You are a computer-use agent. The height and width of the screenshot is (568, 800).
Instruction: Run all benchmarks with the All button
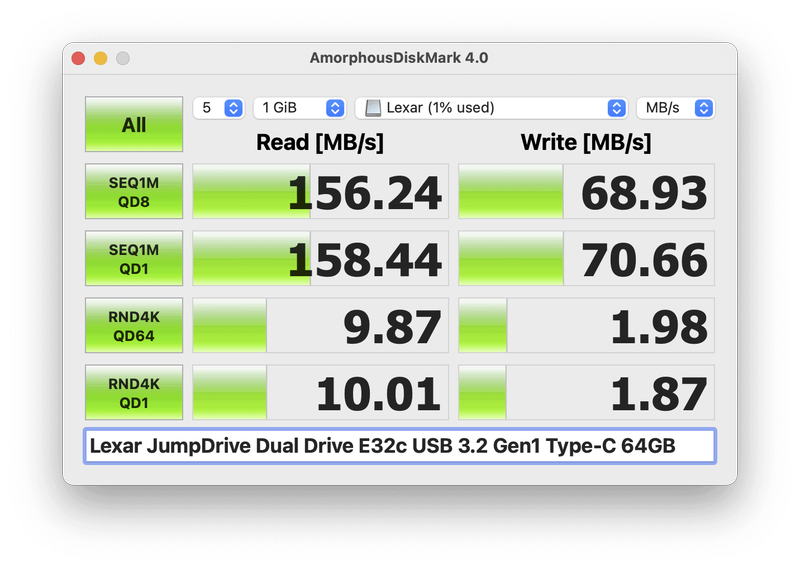(133, 125)
